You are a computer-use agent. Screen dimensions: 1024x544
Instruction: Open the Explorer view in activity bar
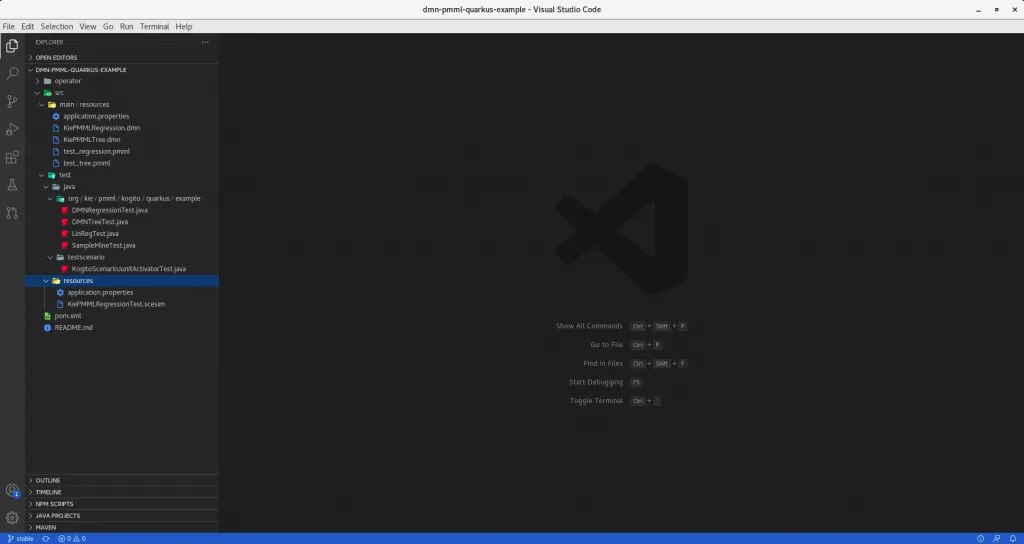(x=12, y=46)
